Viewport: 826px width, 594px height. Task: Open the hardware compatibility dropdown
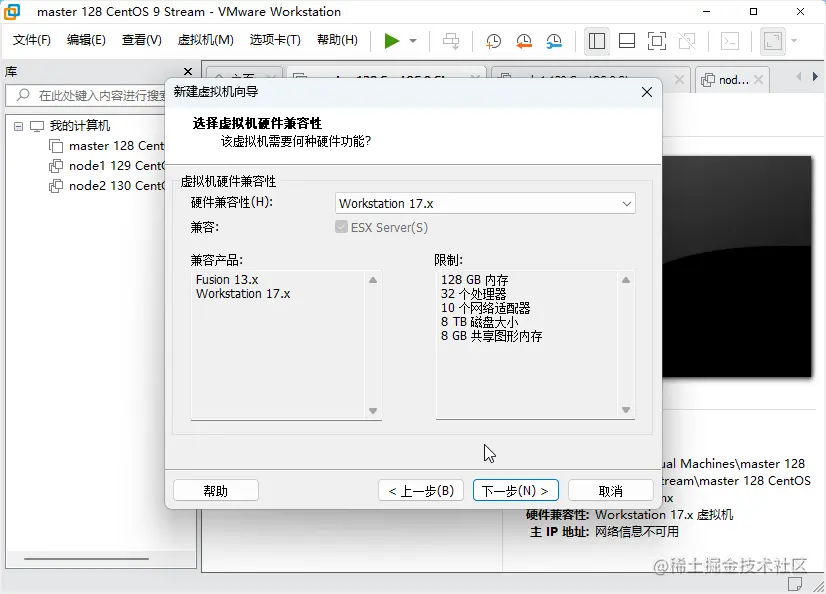(x=628, y=203)
